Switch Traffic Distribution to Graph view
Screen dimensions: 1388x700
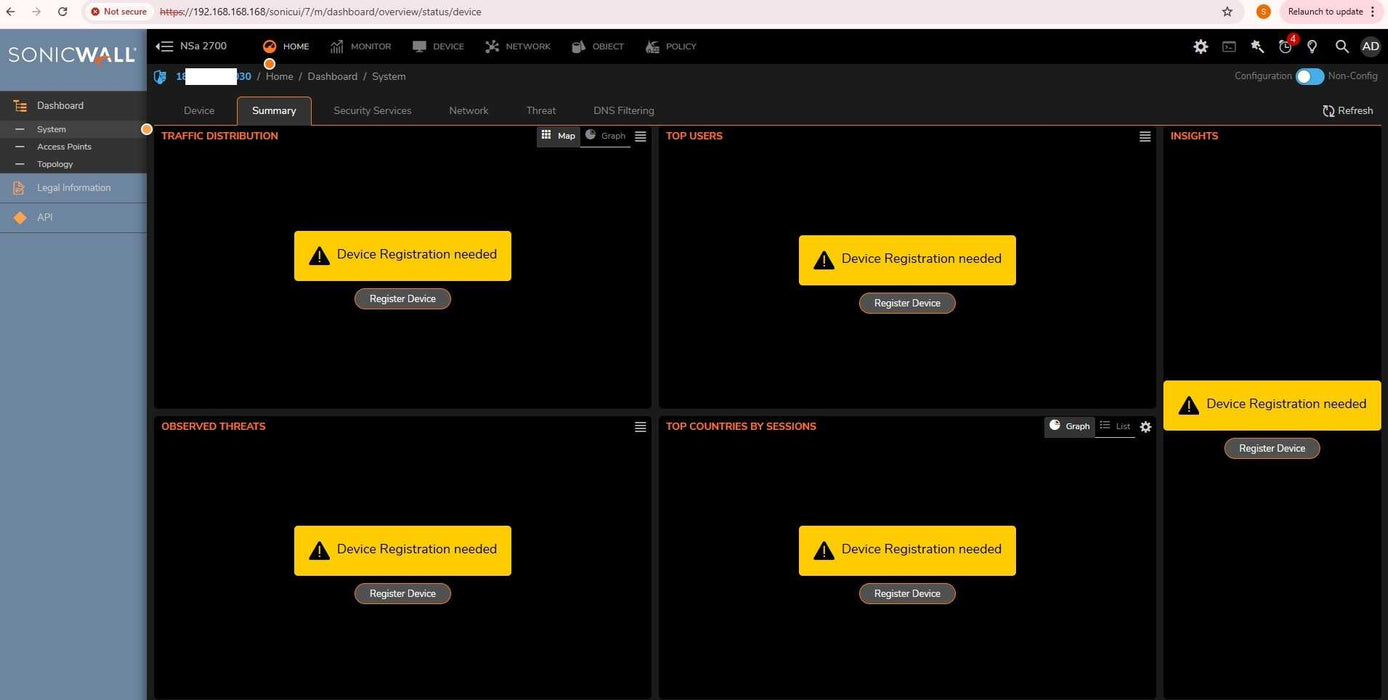606,136
